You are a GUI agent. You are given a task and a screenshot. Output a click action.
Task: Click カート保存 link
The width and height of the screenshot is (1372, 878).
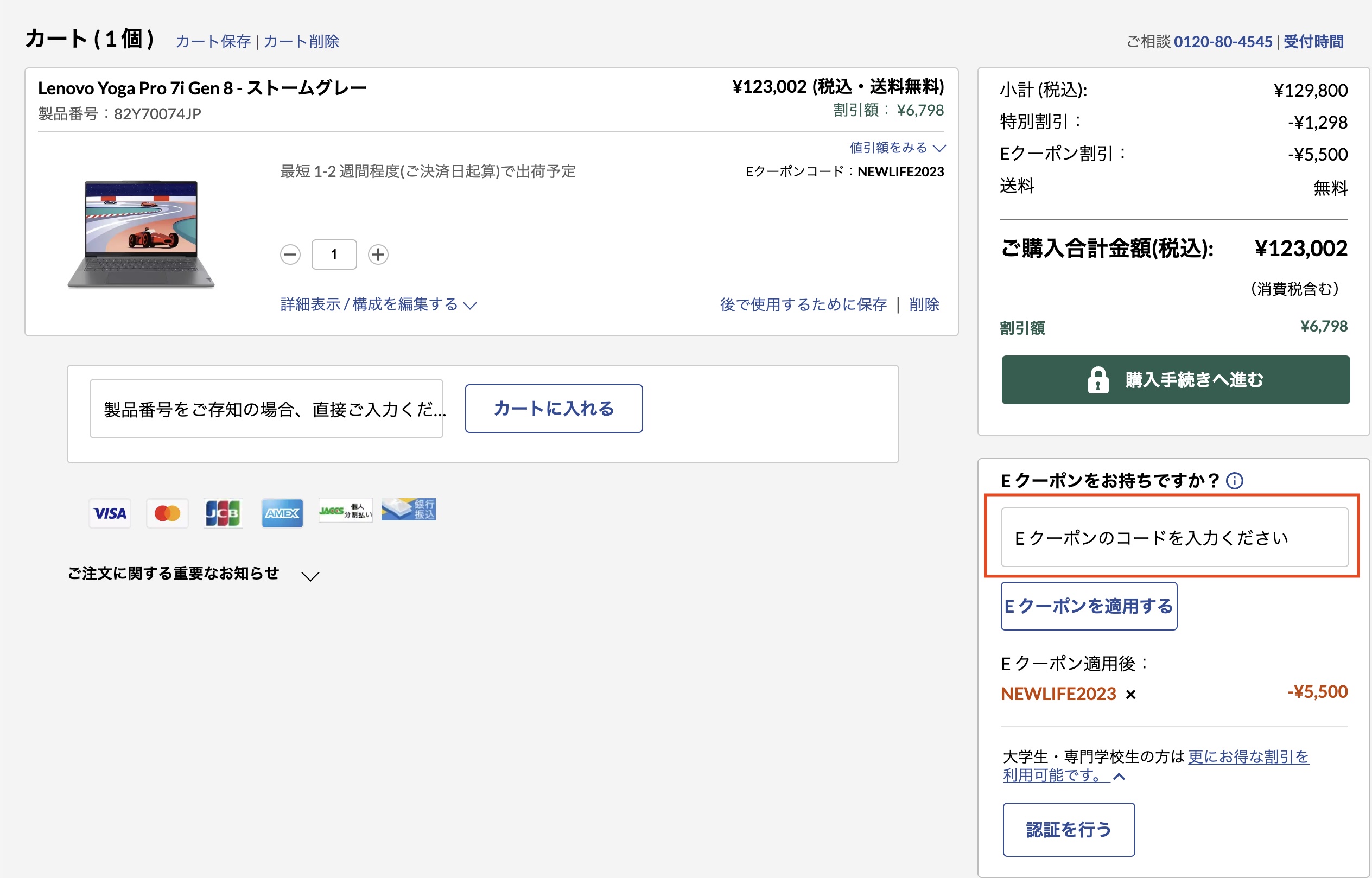[213, 41]
